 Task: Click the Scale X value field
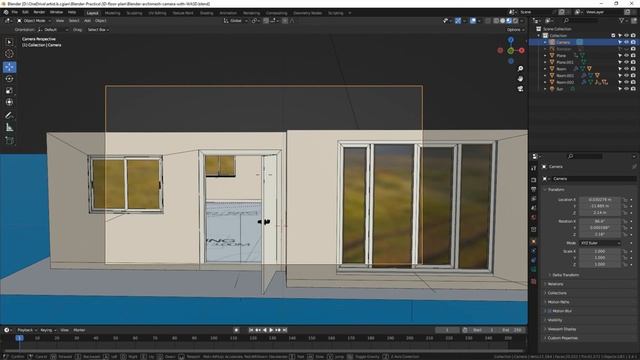click(x=600, y=251)
